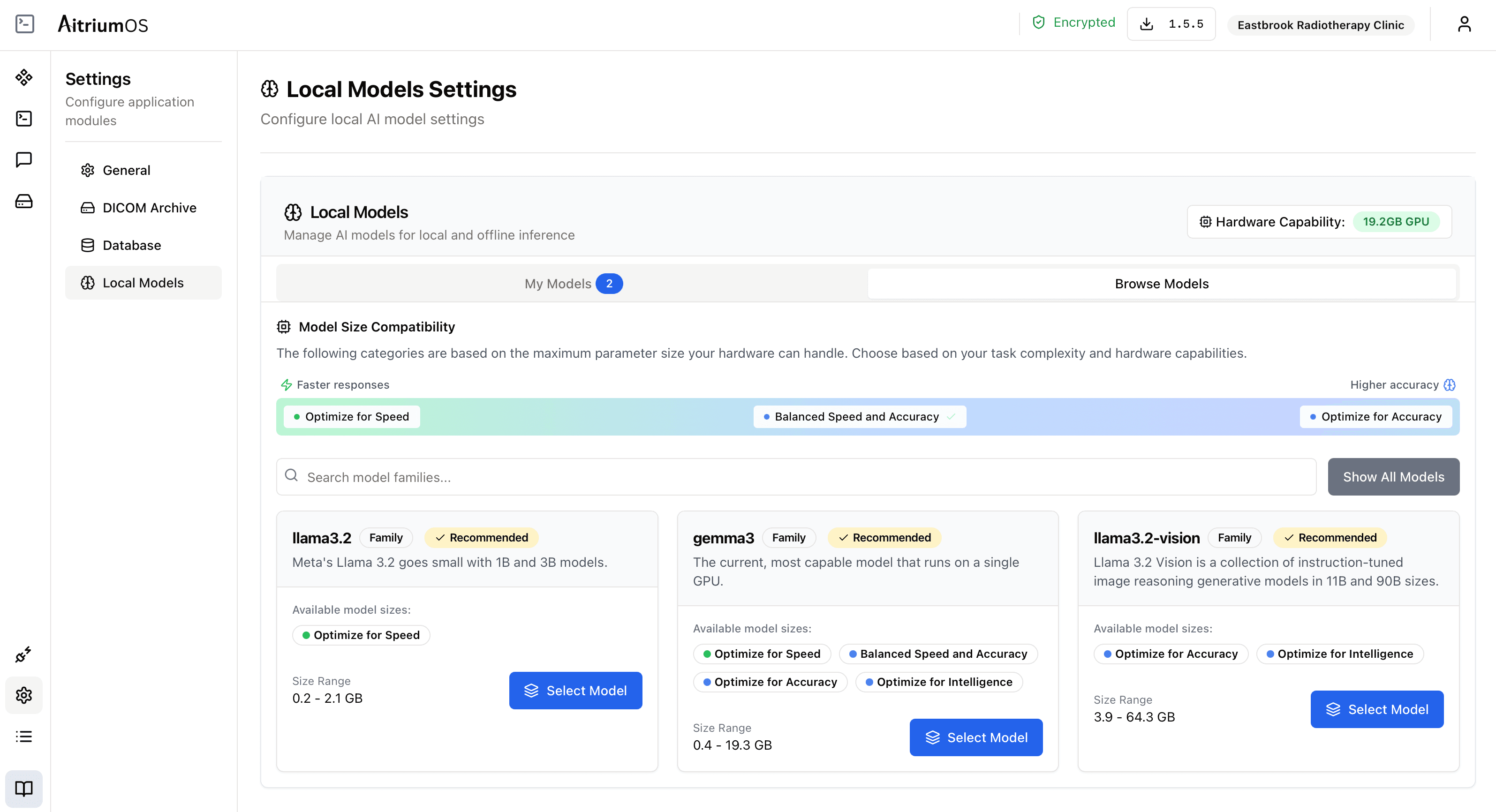
Task: Click the gemma3 model family title
Action: tap(724, 538)
